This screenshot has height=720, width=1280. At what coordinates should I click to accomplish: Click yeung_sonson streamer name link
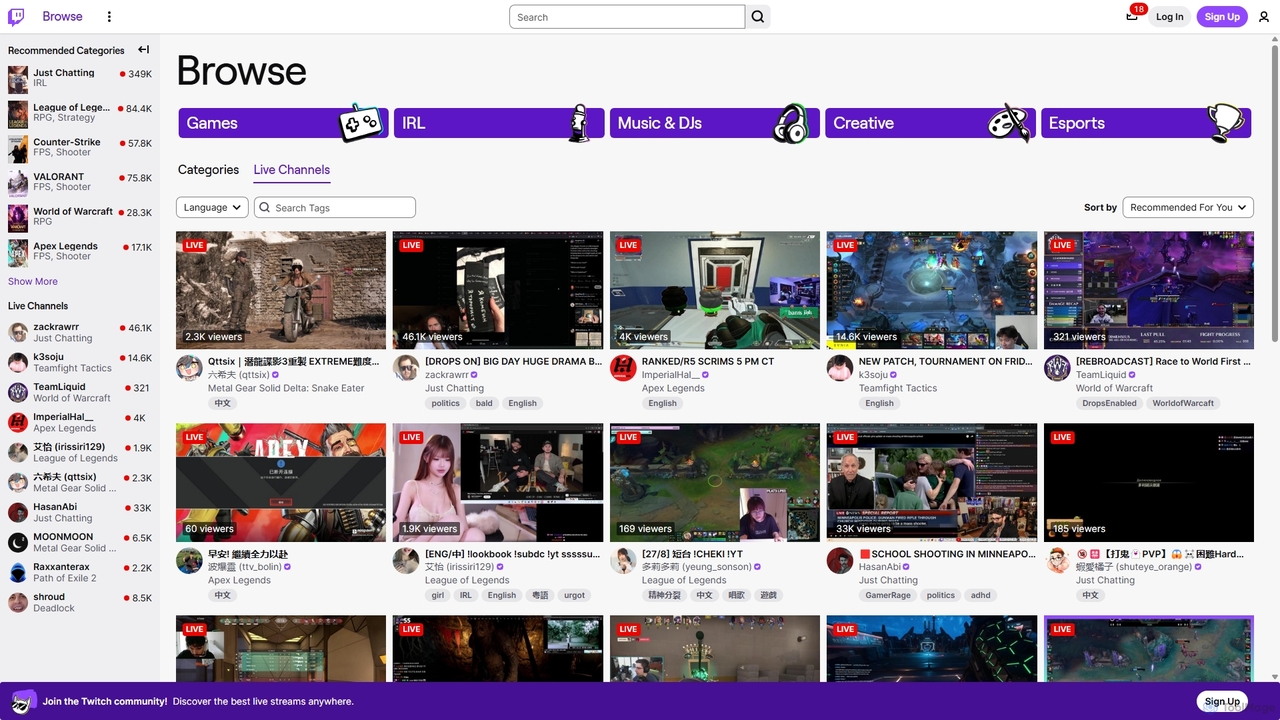coord(695,566)
